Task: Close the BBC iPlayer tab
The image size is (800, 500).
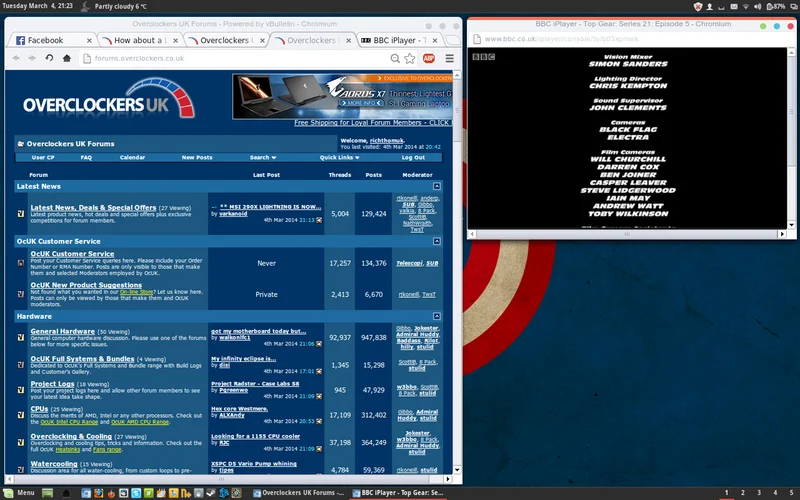Action: tap(435, 40)
